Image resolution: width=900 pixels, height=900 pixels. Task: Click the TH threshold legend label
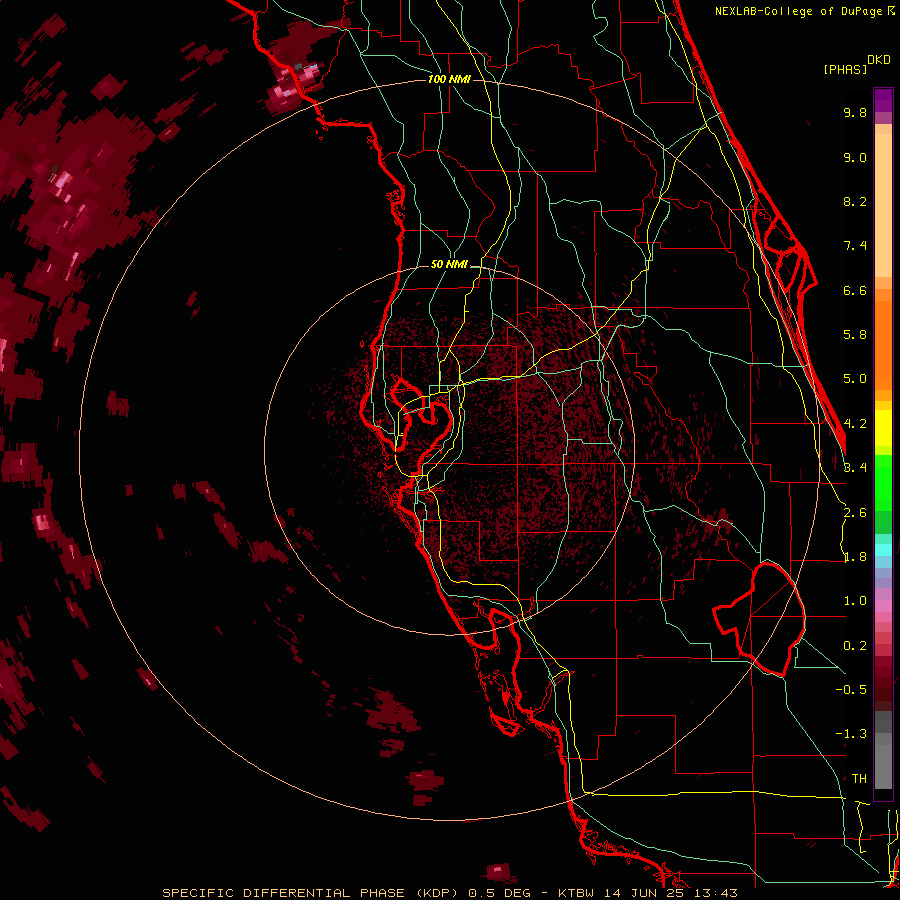(859, 779)
